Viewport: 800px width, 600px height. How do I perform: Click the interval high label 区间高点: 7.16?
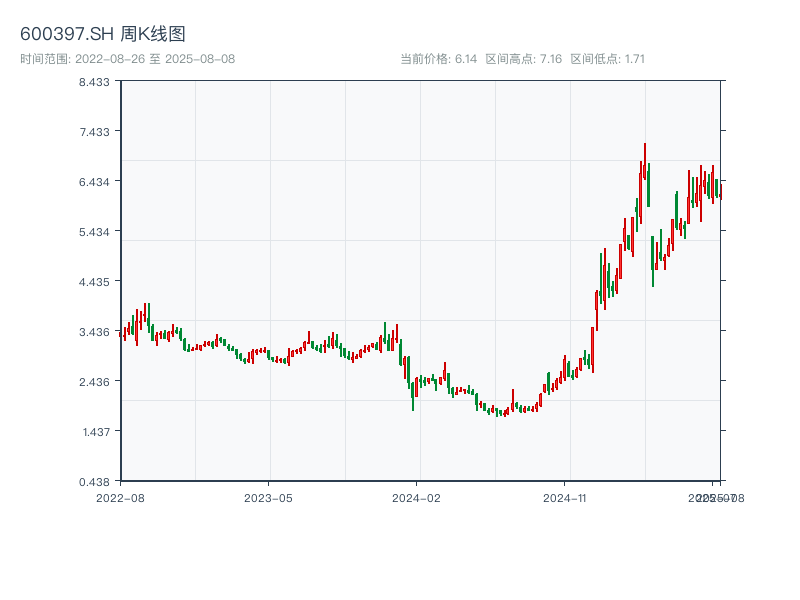point(523,59)
